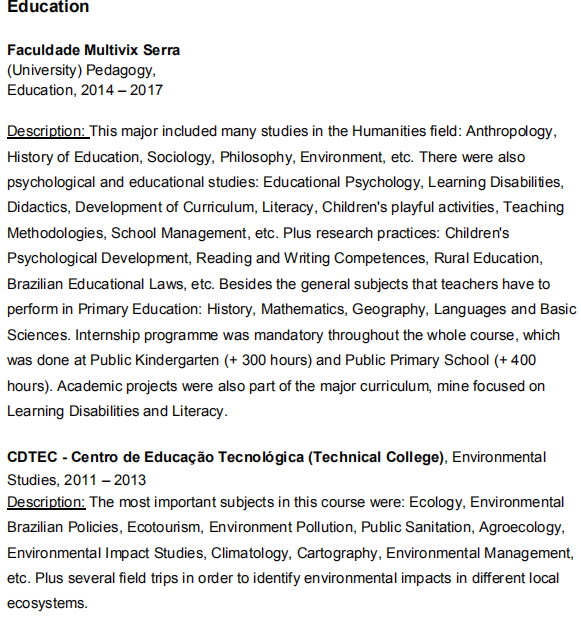This screenshot has height=623, width=581.
Task: Click the word Cartography in CDTEC description
Action: 339,553
